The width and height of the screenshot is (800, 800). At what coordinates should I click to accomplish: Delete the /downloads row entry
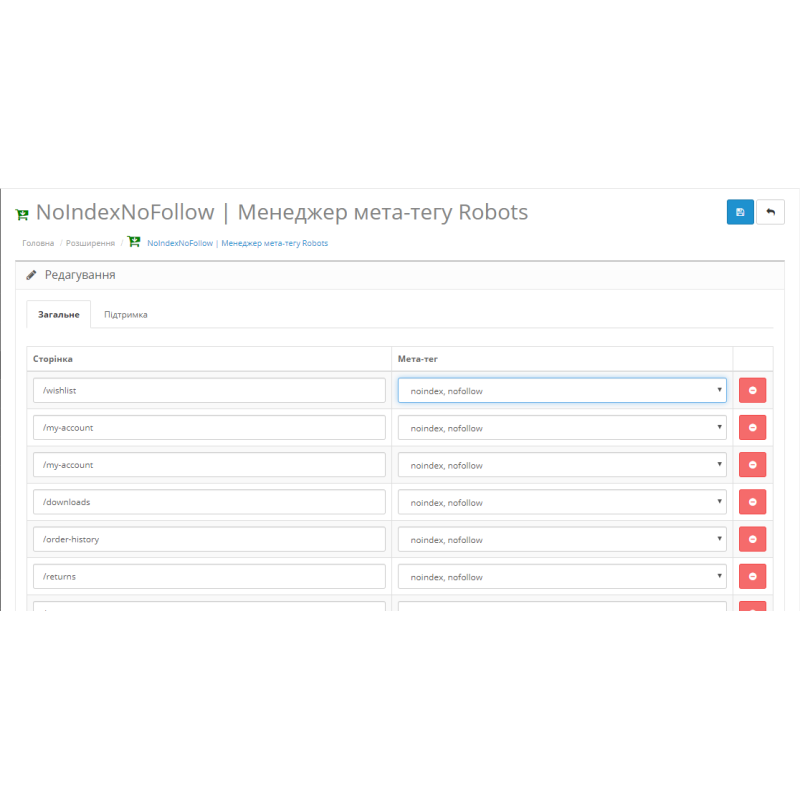click(x=752, y=502)
